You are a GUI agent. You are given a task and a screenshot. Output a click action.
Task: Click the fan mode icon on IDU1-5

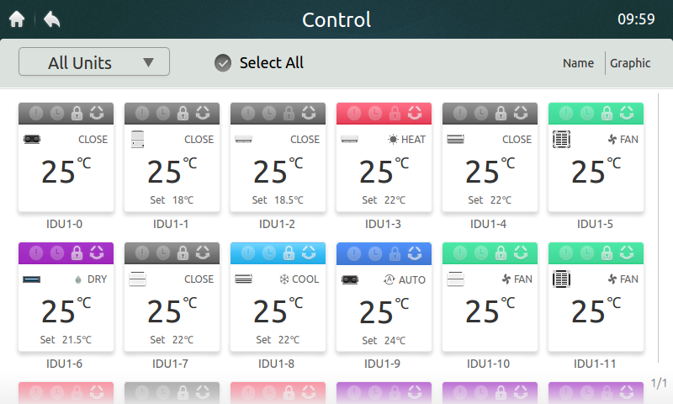tap(609, 140)
